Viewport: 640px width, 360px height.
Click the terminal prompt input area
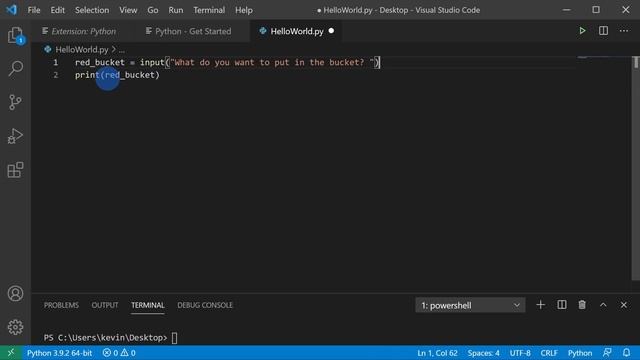174,338
